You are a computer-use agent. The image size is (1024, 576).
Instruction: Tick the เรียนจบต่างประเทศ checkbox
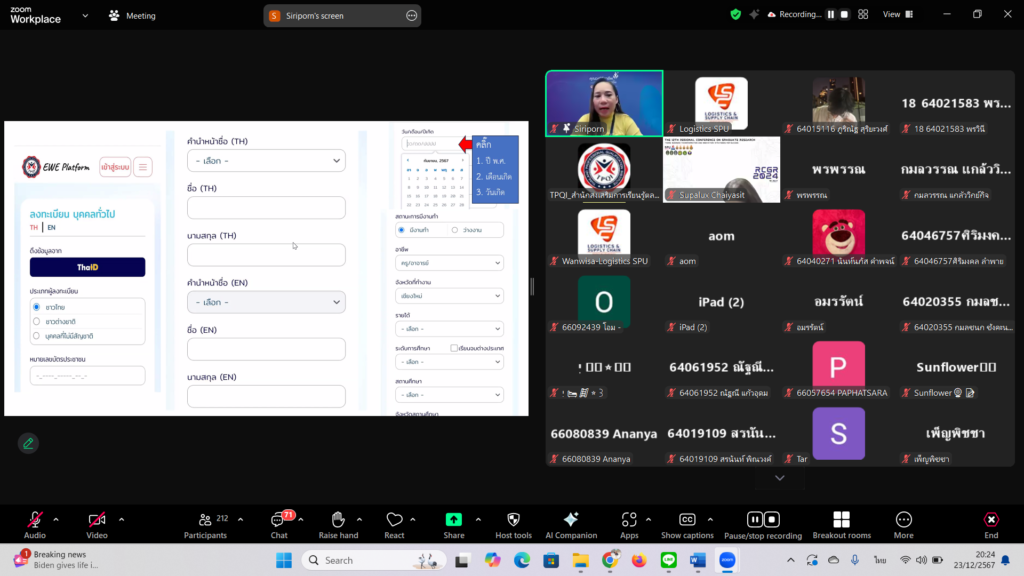pyautogui.click(x=454, y=348)
